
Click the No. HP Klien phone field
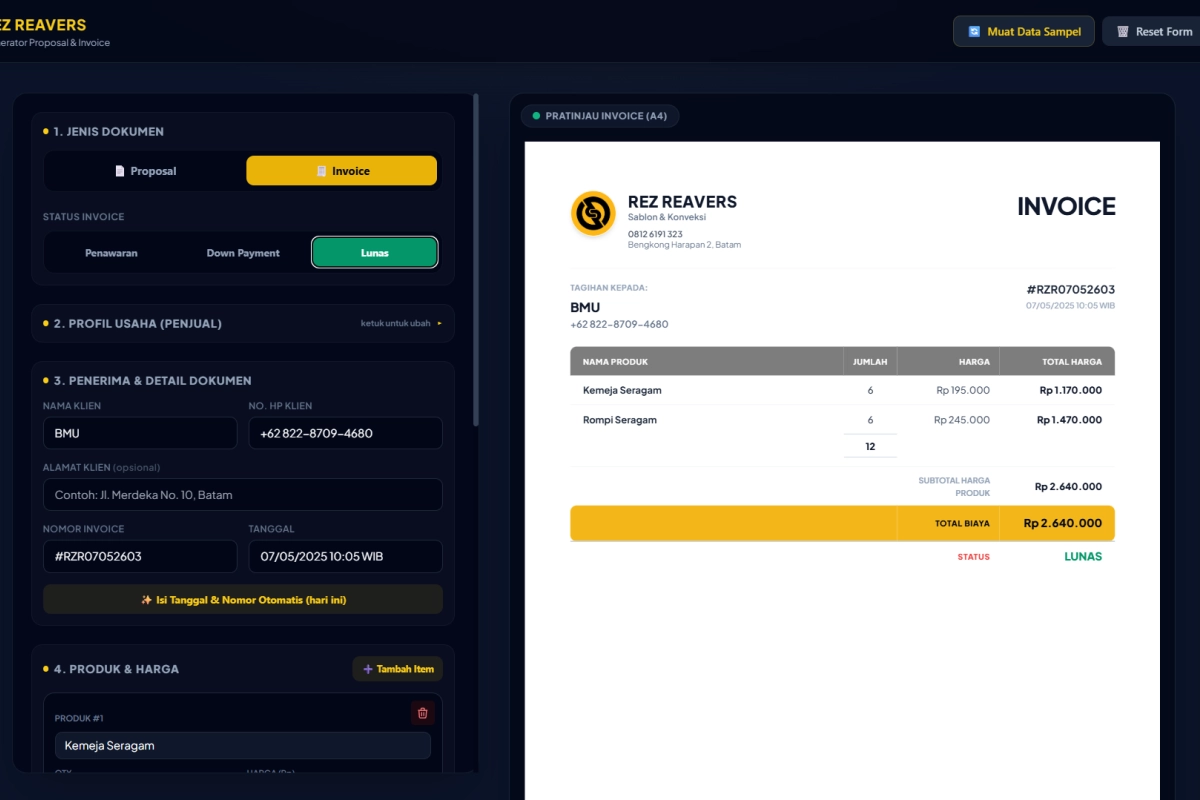[345, 434]
